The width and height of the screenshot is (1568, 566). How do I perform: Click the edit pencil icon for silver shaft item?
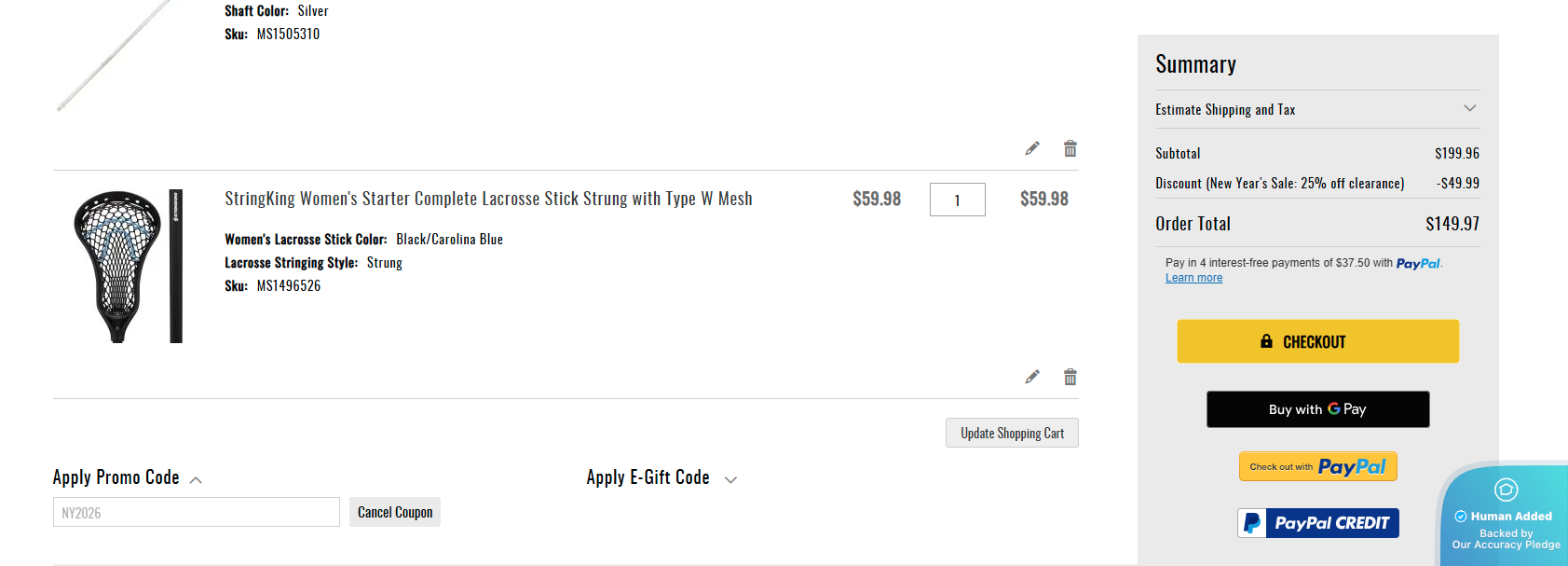[1032, 148]
